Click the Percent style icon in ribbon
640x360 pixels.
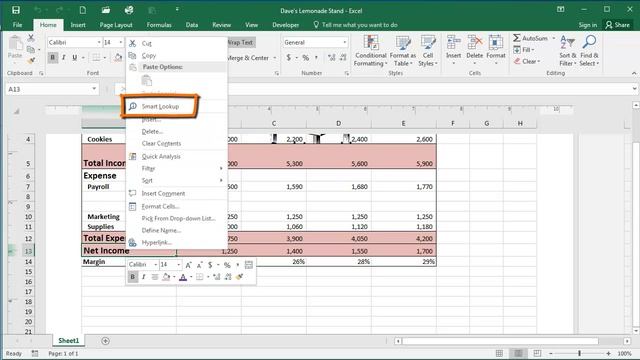(305, 58)
